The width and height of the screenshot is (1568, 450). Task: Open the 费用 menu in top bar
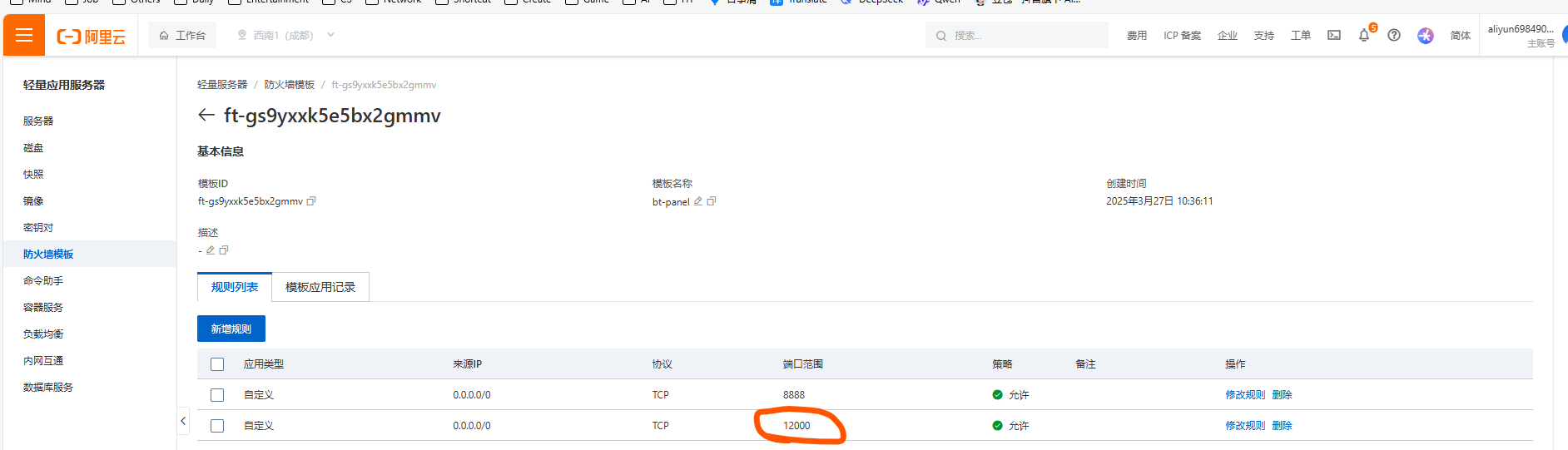[1137, 36]
